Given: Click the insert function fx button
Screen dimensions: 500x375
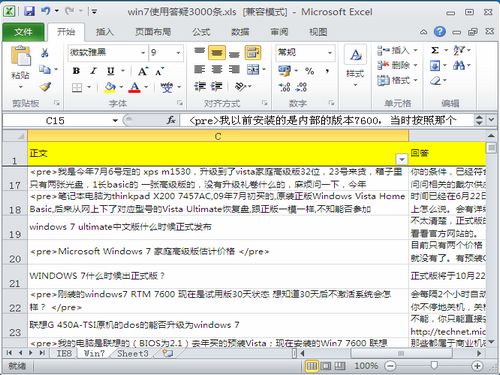Looking at the screenshot, I should pyautogui.click(x=171, y=120).
